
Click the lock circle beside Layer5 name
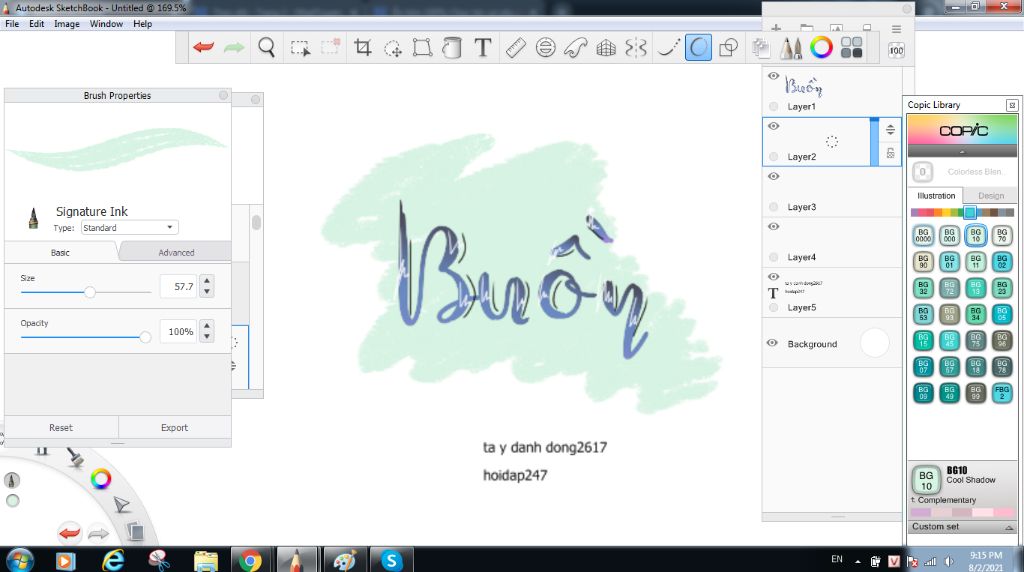pos(773,308)
